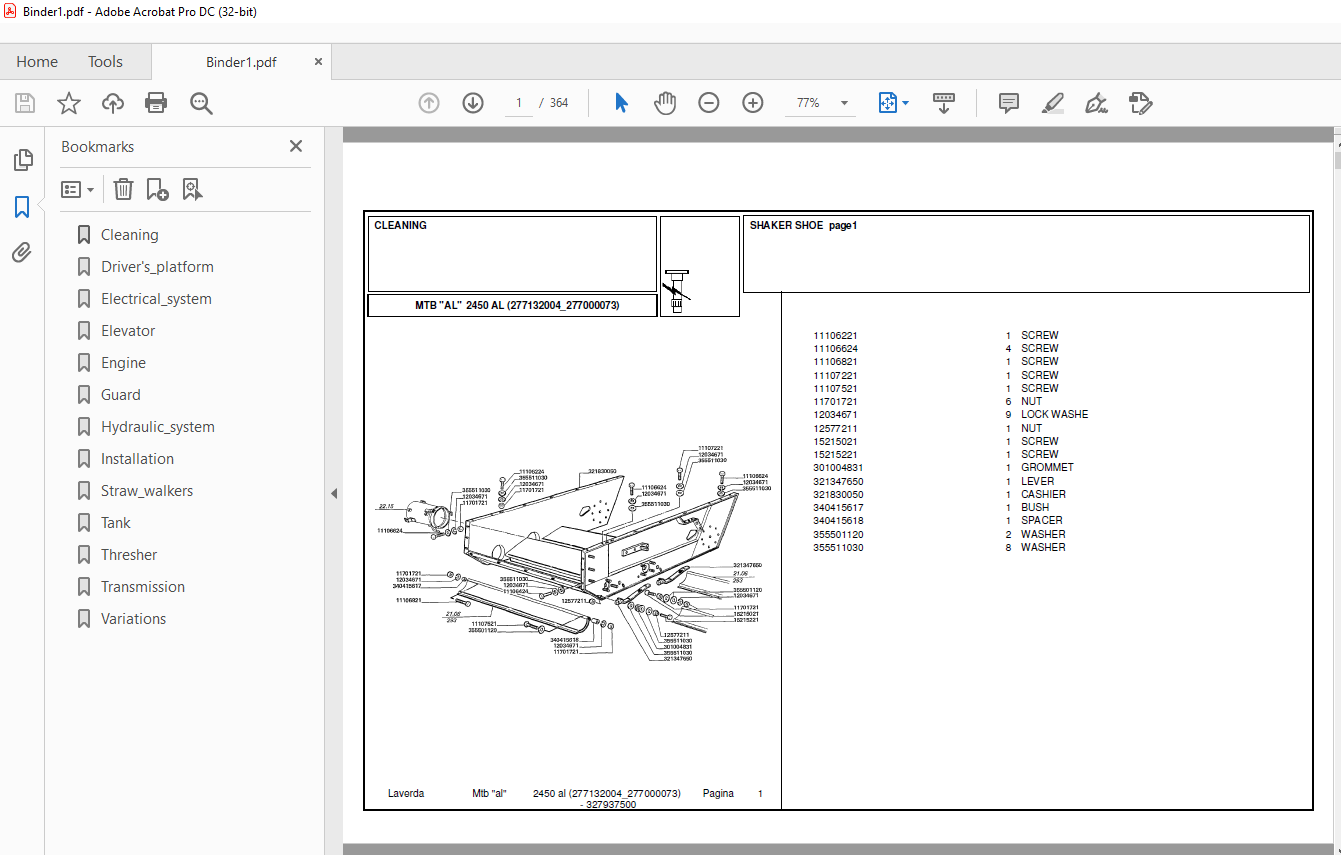Click the CASHIER part description
1341x855 pixels.
click(x=1043, y=494)
